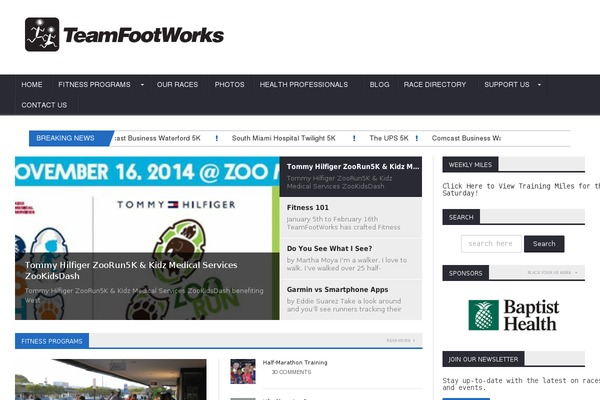Open the Contact Us page

[x=44, y=105]
